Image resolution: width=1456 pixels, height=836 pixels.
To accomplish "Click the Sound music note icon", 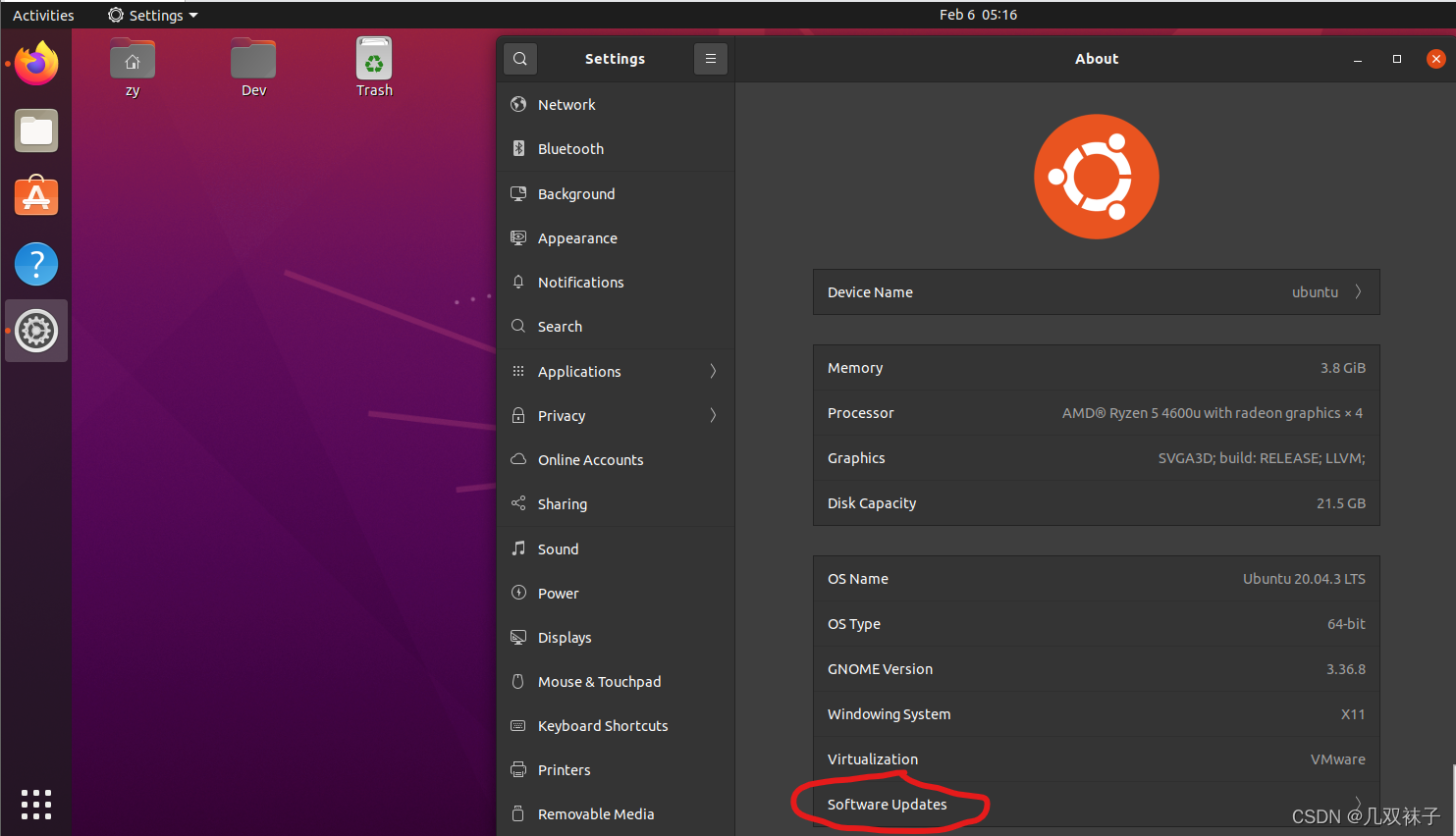I will point(518,549).
